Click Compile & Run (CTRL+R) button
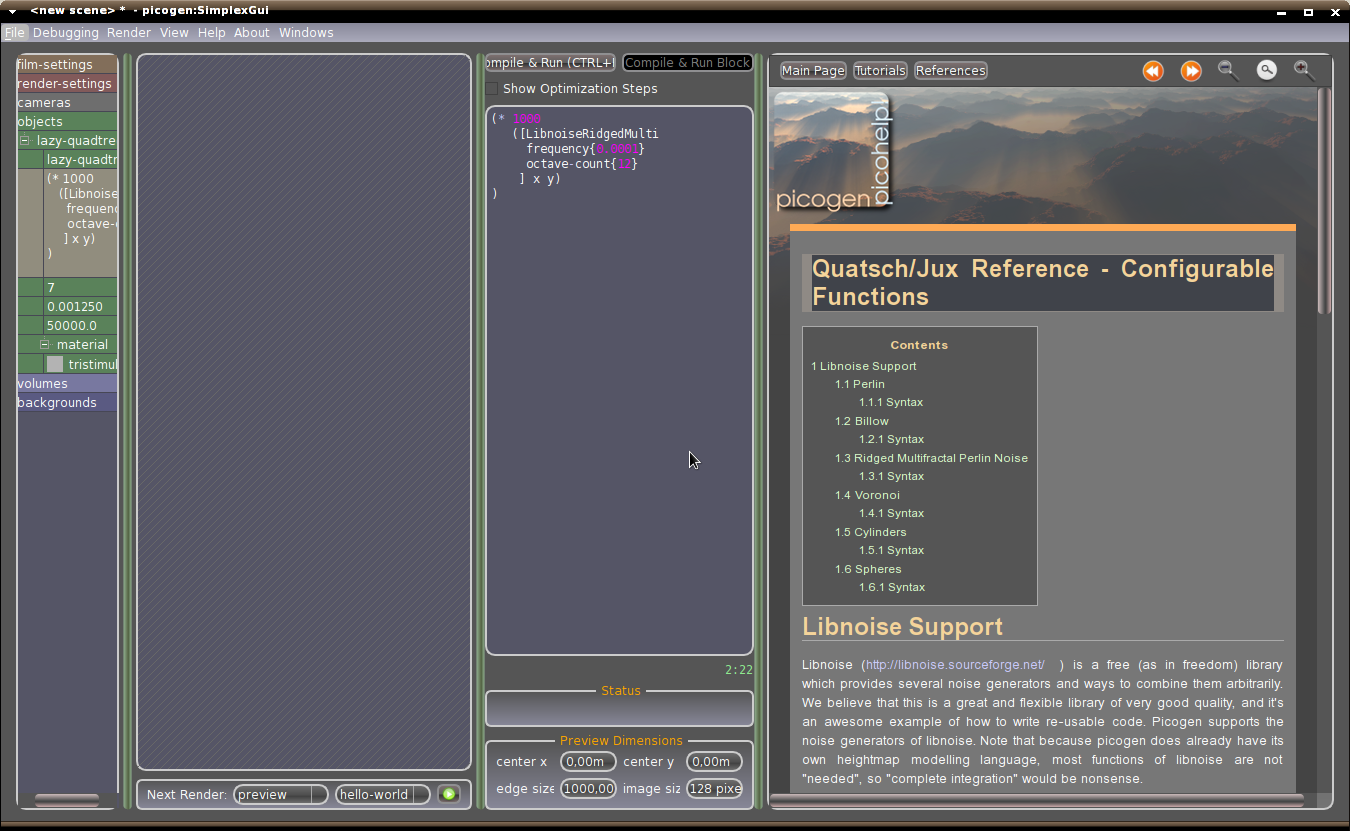This screenshot has width=1350, height=831. pyautogui.click(x=551, y=63)
